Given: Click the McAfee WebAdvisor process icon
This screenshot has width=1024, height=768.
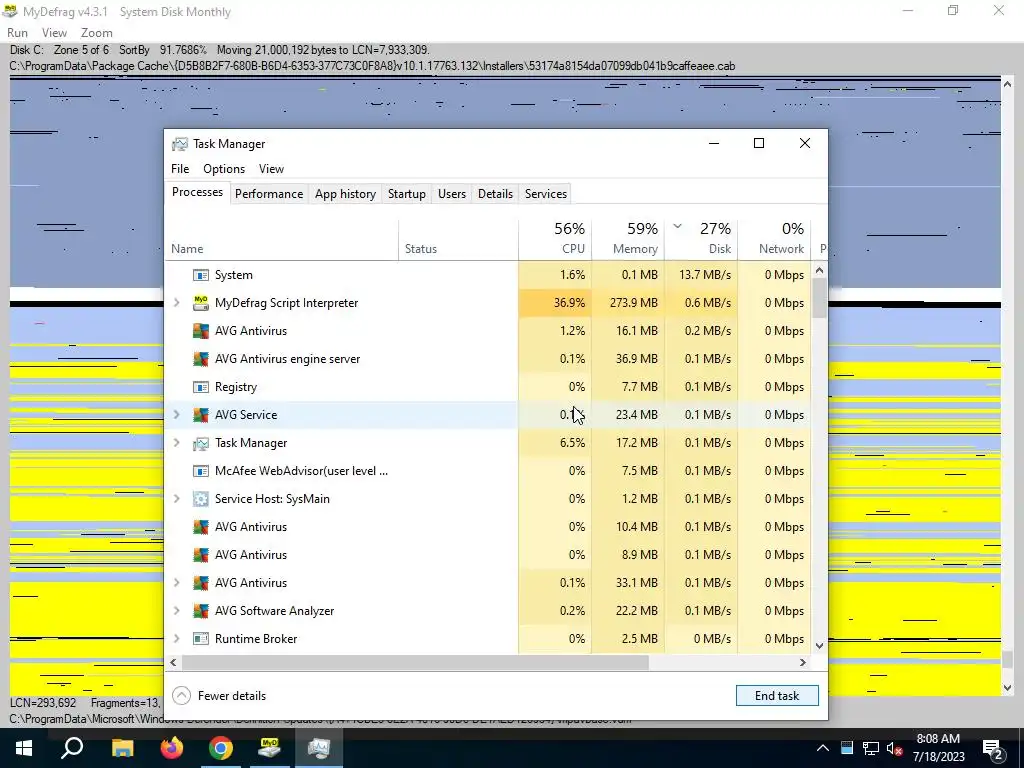Looking at the screenshot, I should coord(200,471).
